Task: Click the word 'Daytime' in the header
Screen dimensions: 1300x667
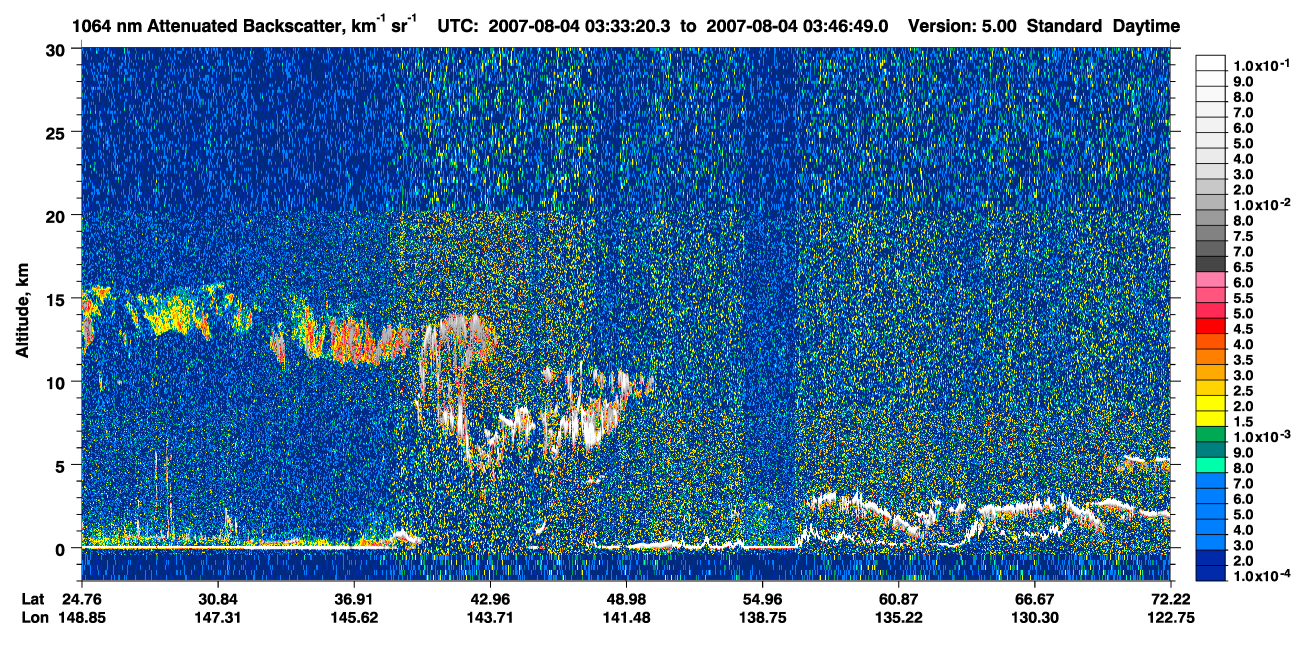Action: click(x=1146, y=27)
